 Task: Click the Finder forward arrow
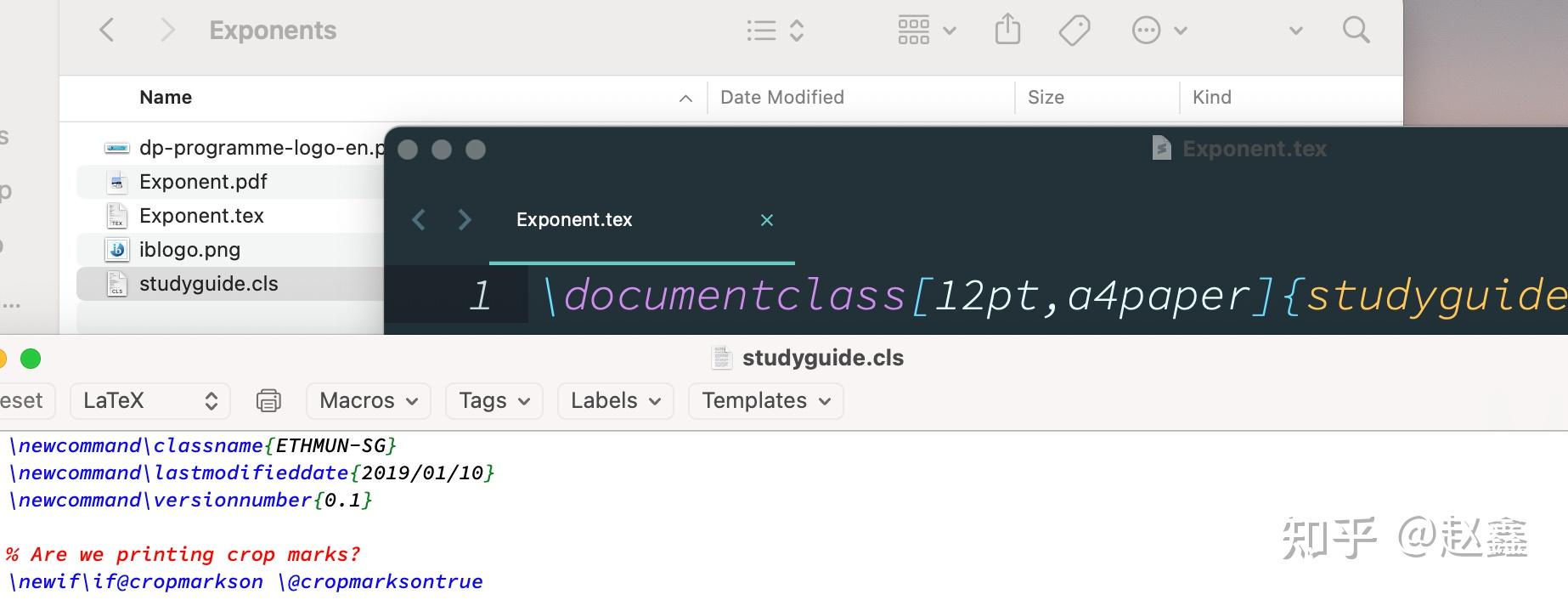coord(167,31)
